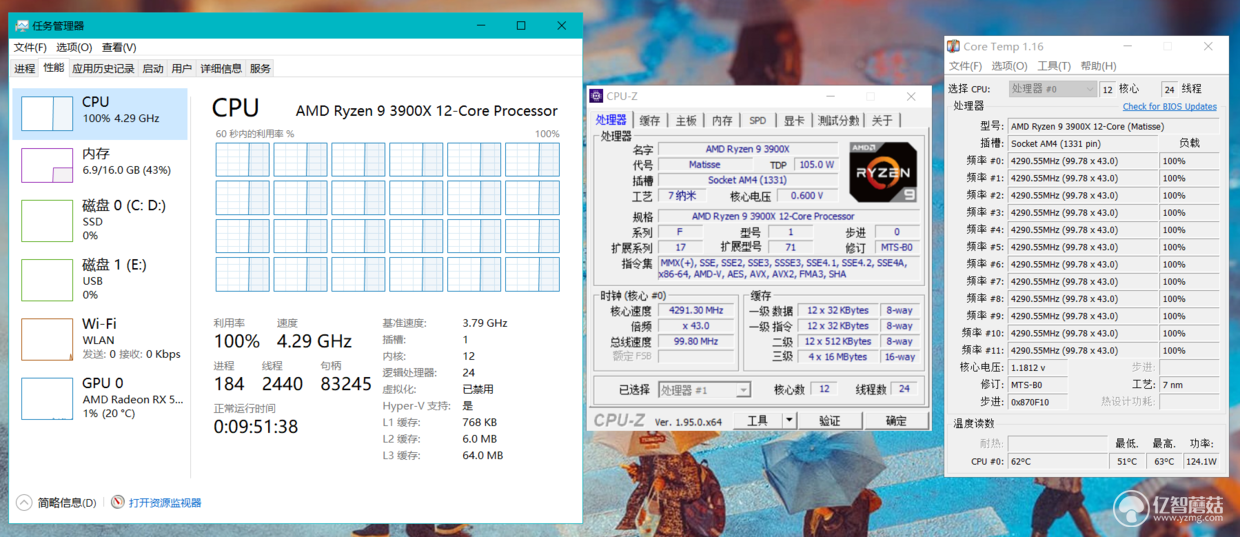Click the 工具 button in CPU-Z
This screenshot has height=537, width=1240.
click(x=758, y=421)
